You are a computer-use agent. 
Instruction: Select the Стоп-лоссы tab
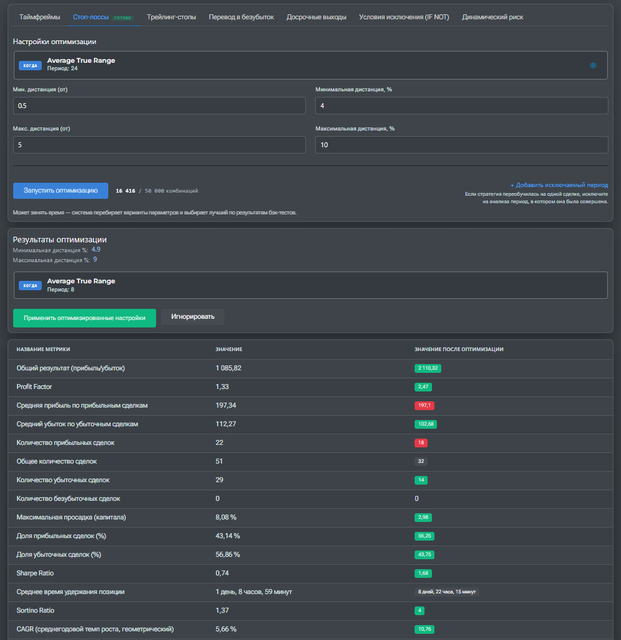[x=103, y=17]
